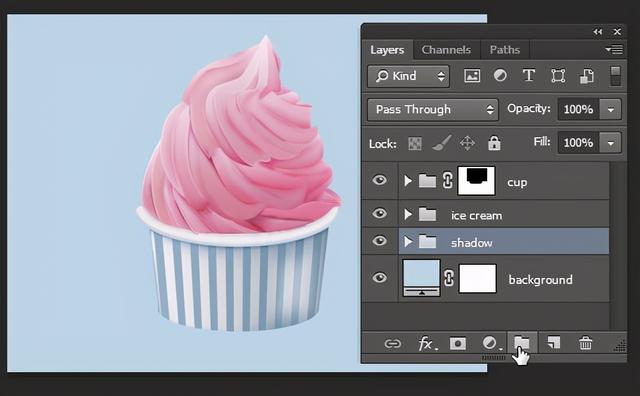Click Link layers chain icon at panel bottom
The height and width of the screenshot is (396, 640).
[393, 344]
